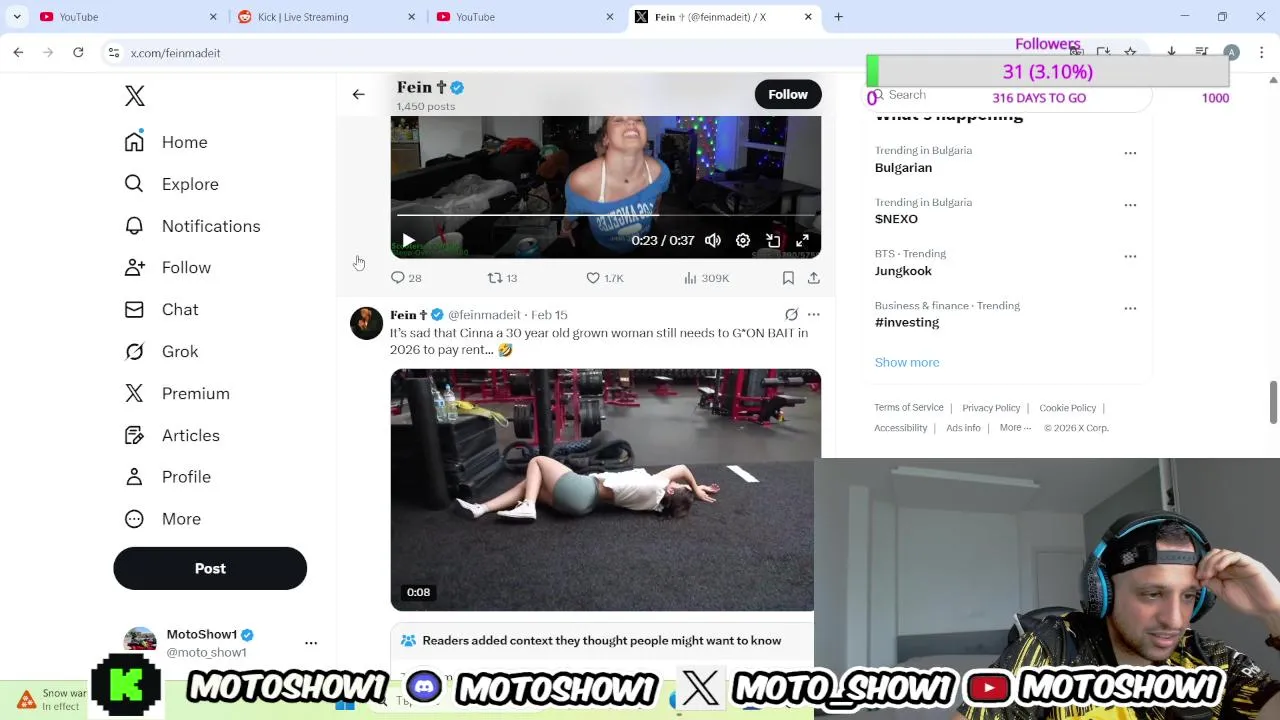Open the @feinmadeit handle link
1280x720 pixels.
point(484,315)
